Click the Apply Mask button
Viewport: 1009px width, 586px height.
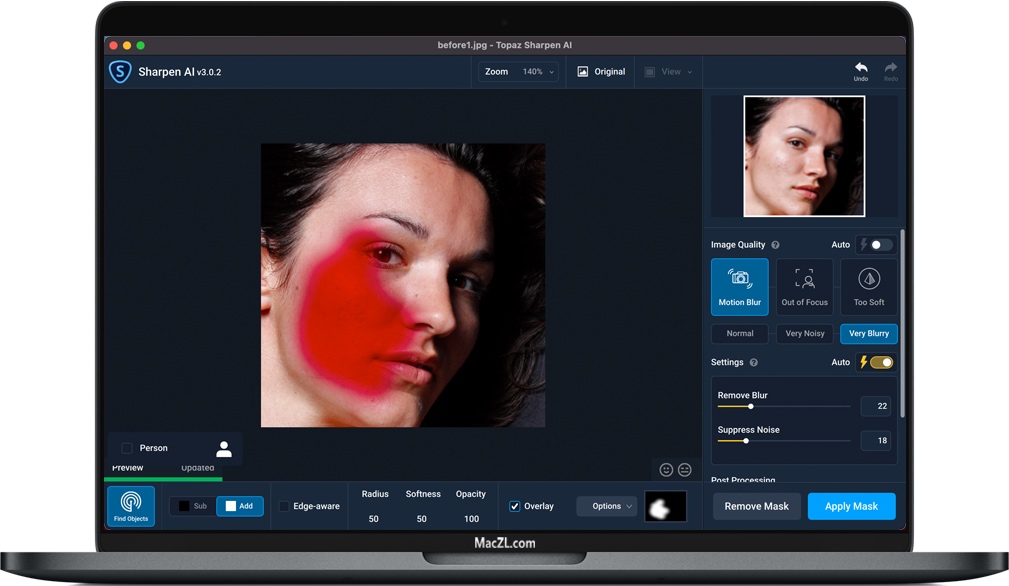[851, 506]
